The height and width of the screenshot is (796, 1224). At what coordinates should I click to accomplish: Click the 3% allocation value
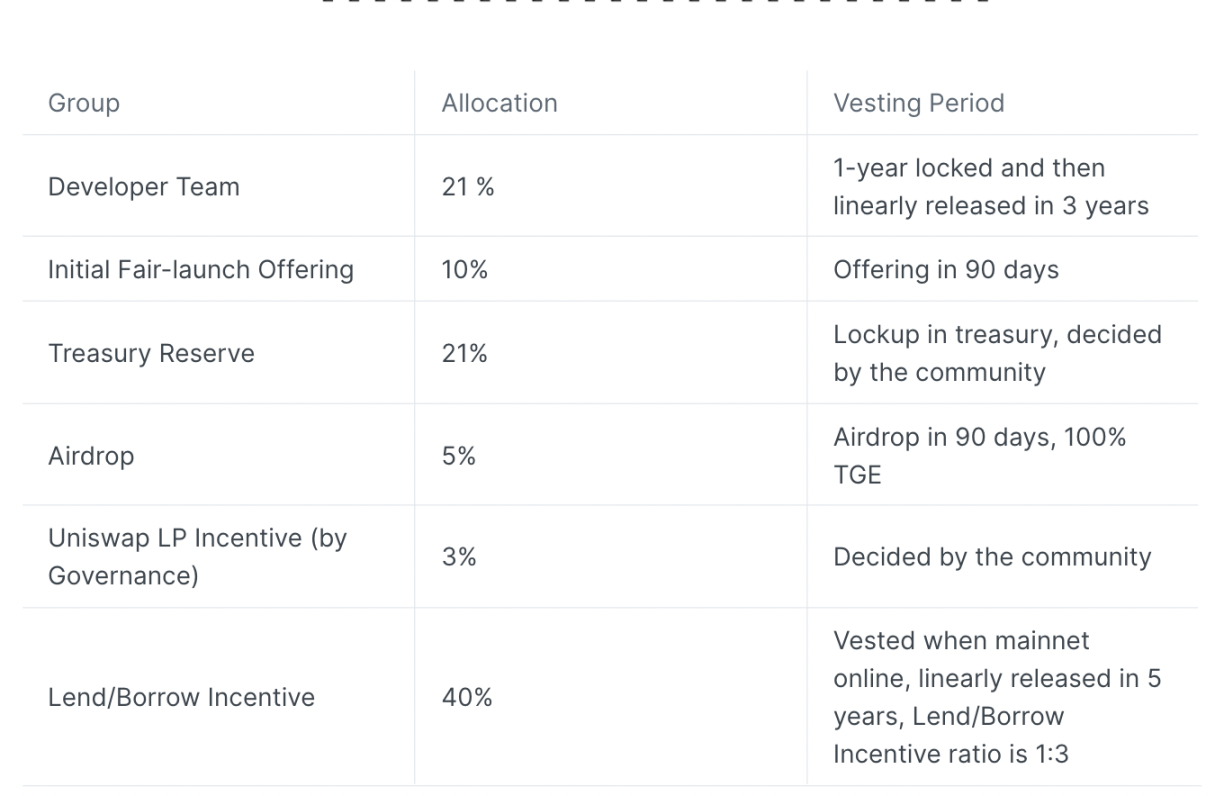(459, 557)
